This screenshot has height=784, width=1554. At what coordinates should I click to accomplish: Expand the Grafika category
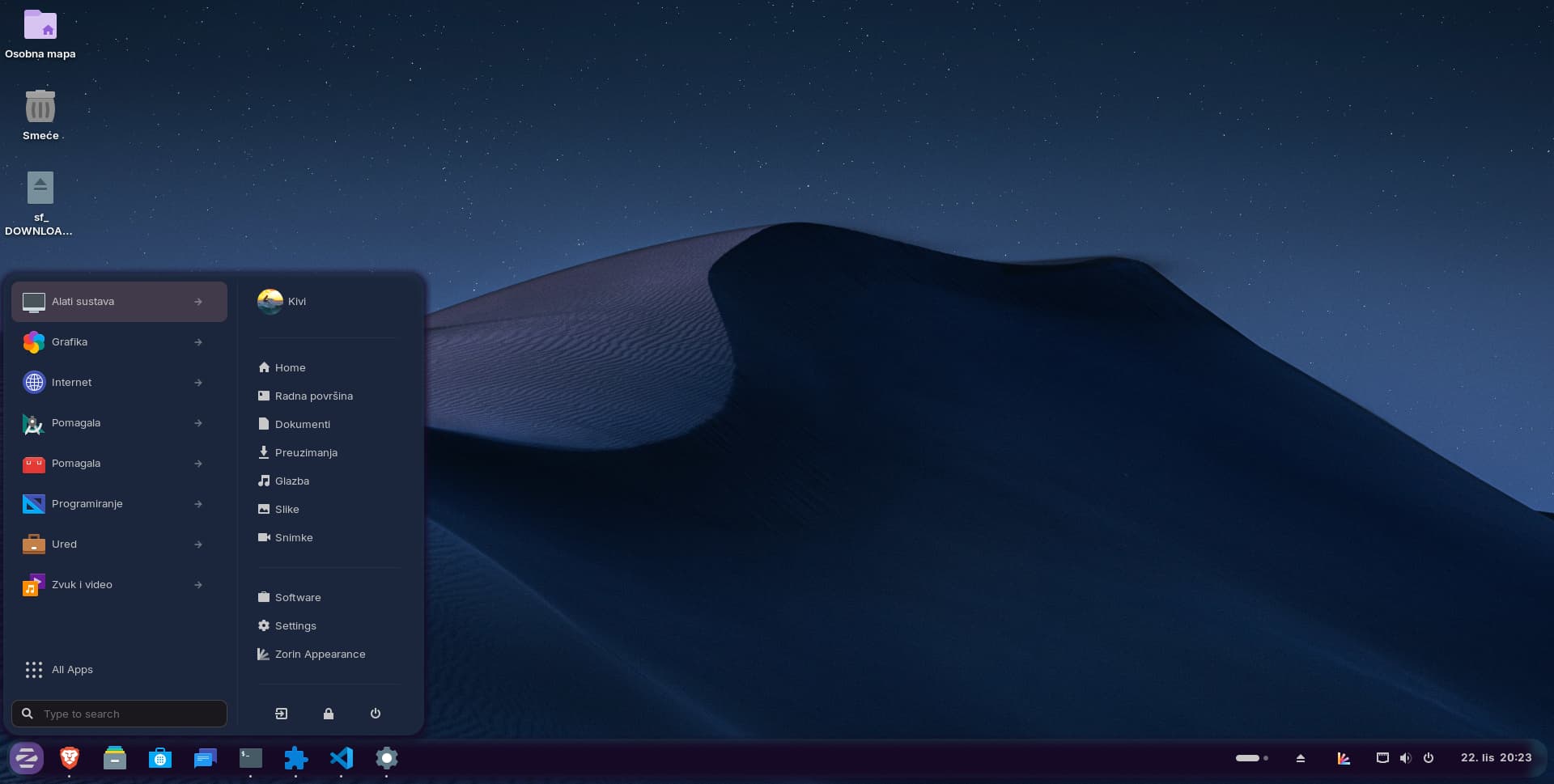[x=119, y=342]
